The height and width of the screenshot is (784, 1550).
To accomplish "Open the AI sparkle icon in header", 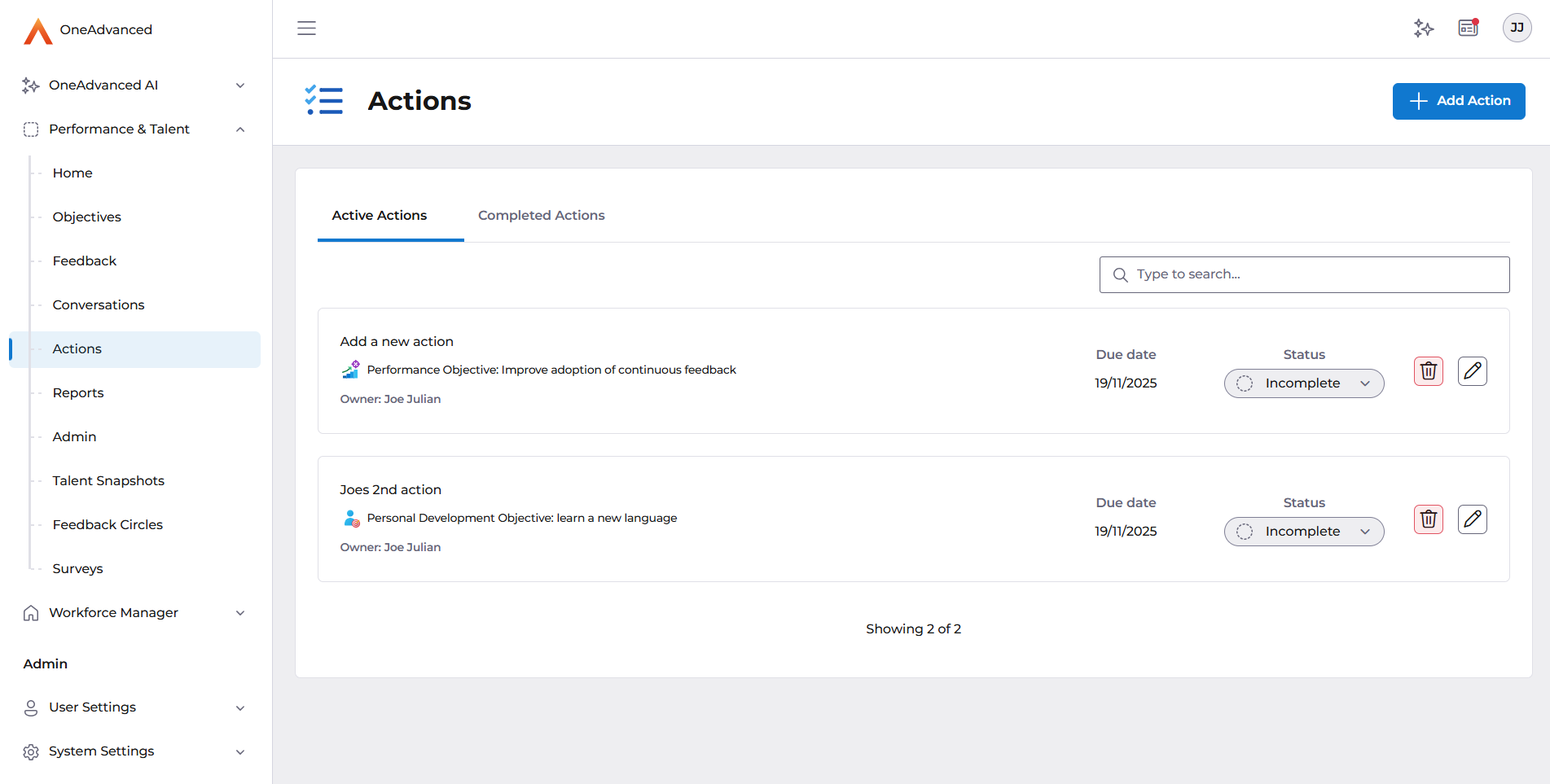I will pos(1423,28).
